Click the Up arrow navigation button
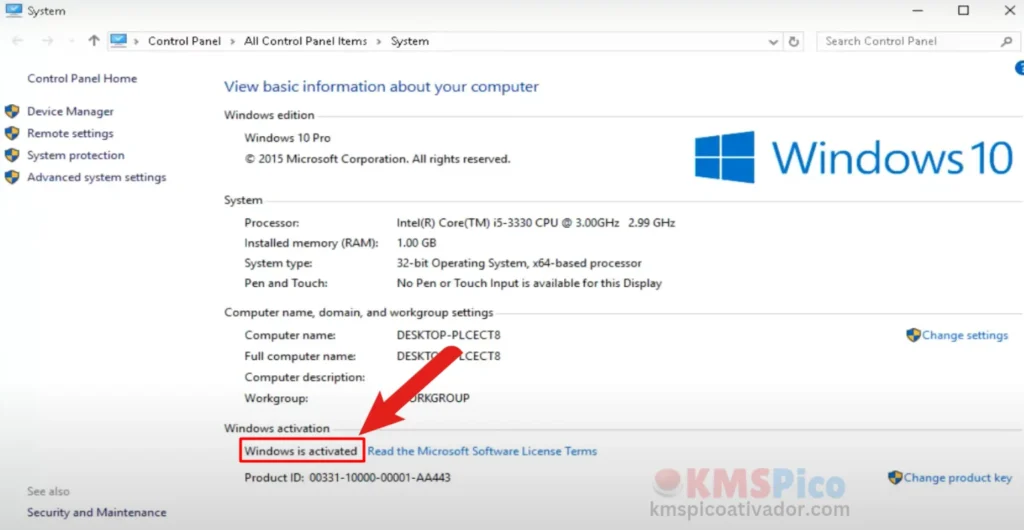 [93, 40]
